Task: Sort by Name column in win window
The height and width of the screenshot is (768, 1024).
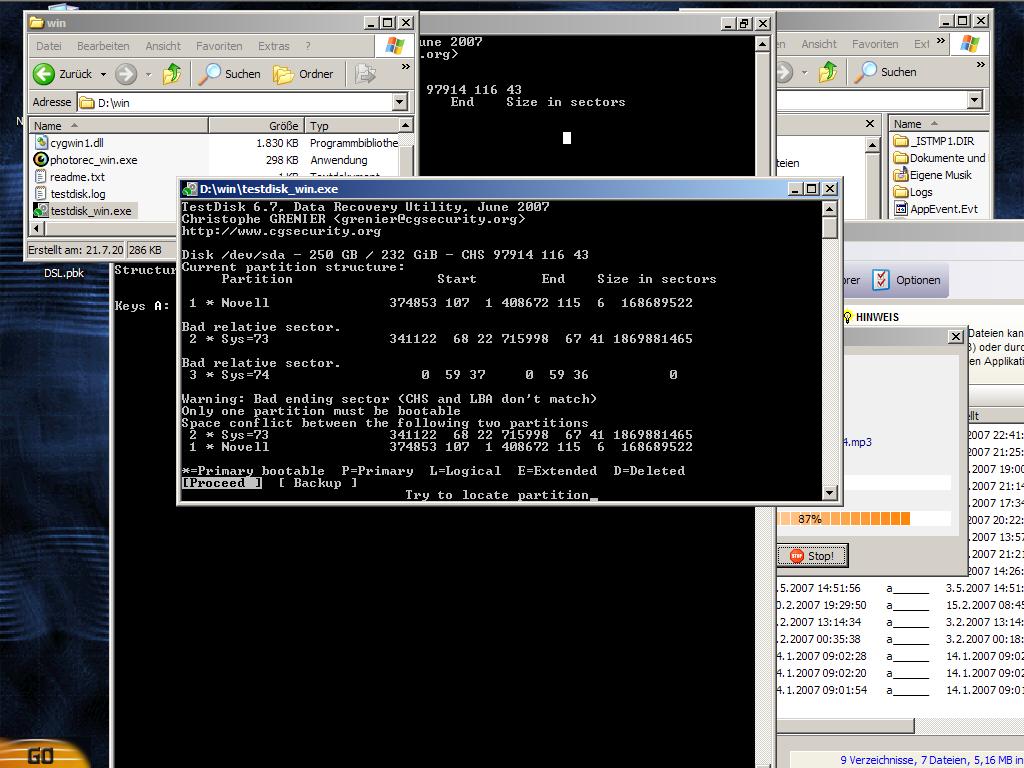Action: point(119,125)
